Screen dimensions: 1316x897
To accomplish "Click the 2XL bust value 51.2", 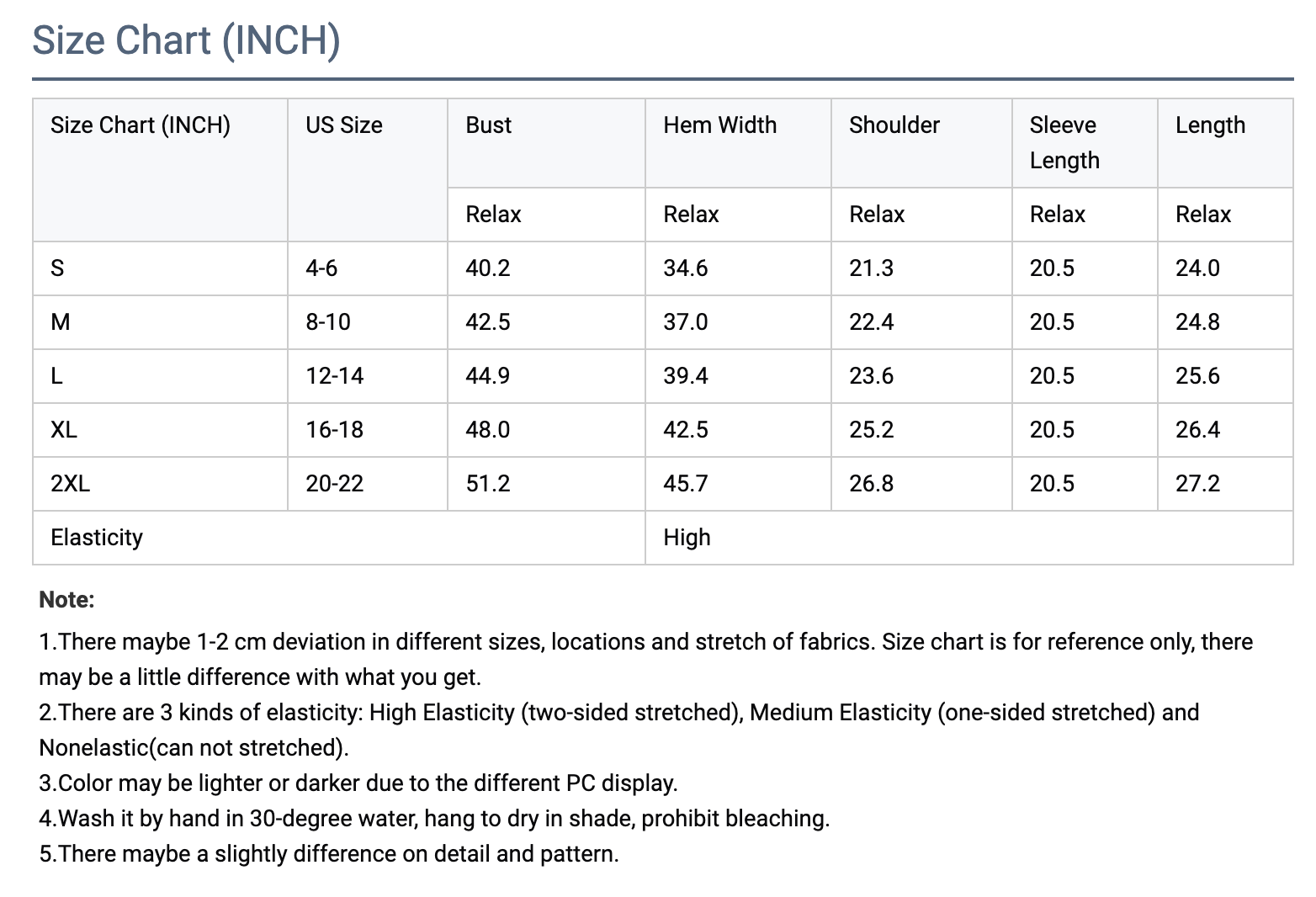I will [488, 484].
